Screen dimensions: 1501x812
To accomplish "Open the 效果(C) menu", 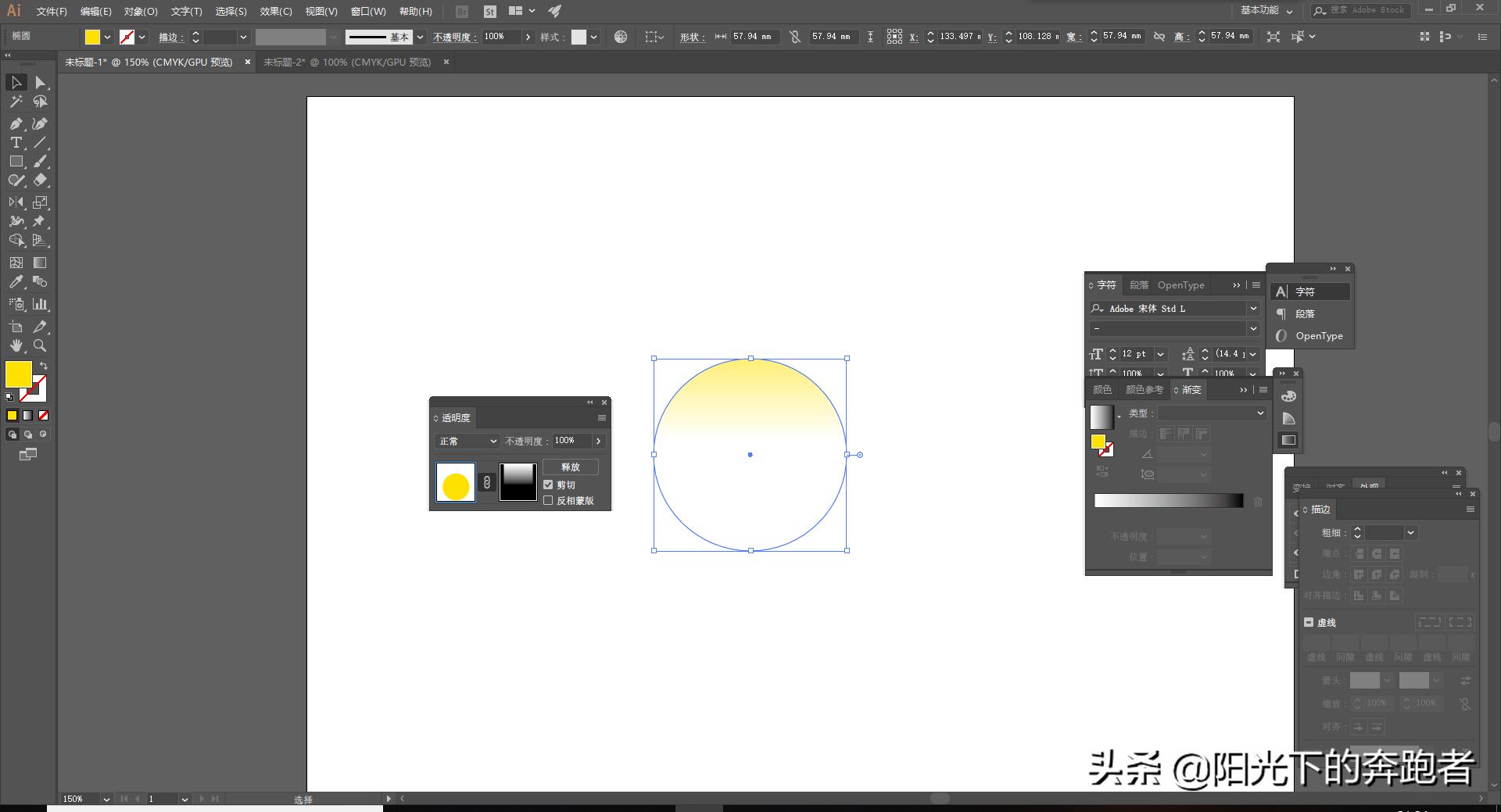I will coord(275,11).
